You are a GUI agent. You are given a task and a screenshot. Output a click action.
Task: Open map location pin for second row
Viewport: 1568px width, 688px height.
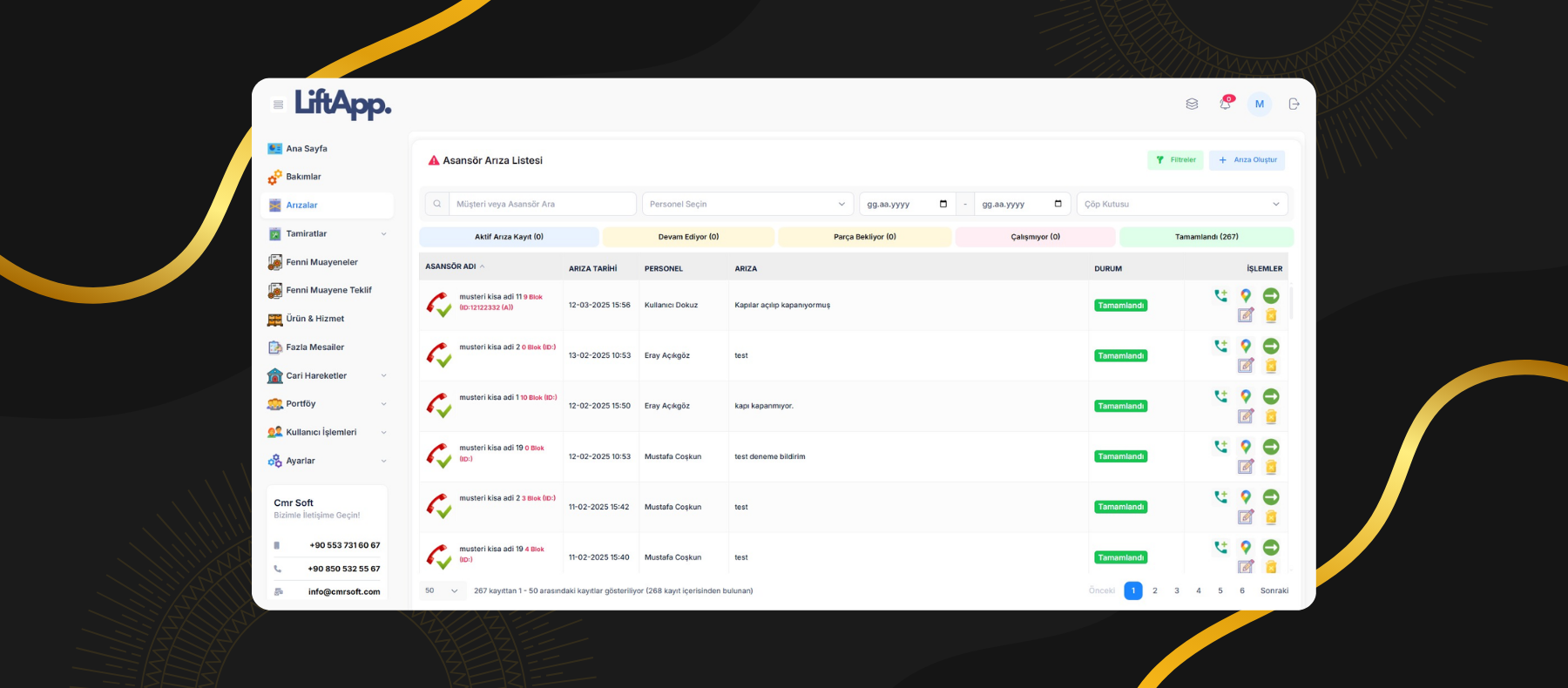point(1246,346)
